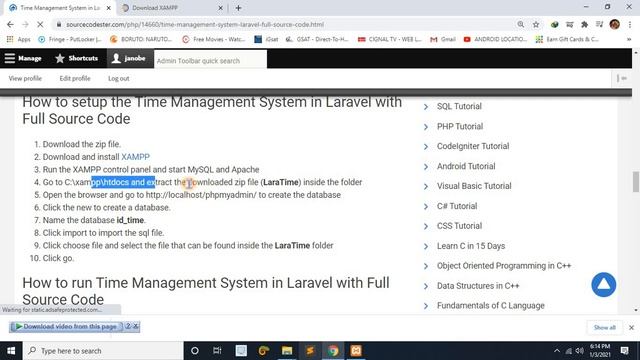
Task: Open Chrome icon on the taskbar
Action: point(333,351)
